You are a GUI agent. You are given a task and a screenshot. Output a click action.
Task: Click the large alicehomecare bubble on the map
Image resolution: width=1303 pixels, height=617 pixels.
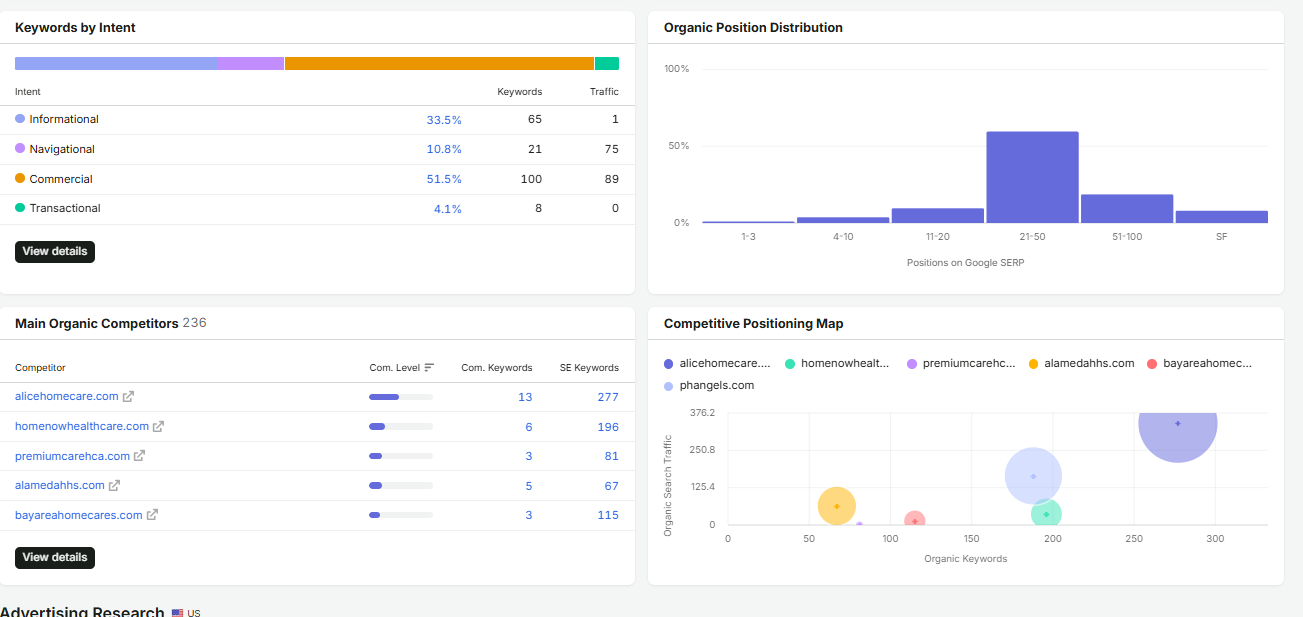1178,423
